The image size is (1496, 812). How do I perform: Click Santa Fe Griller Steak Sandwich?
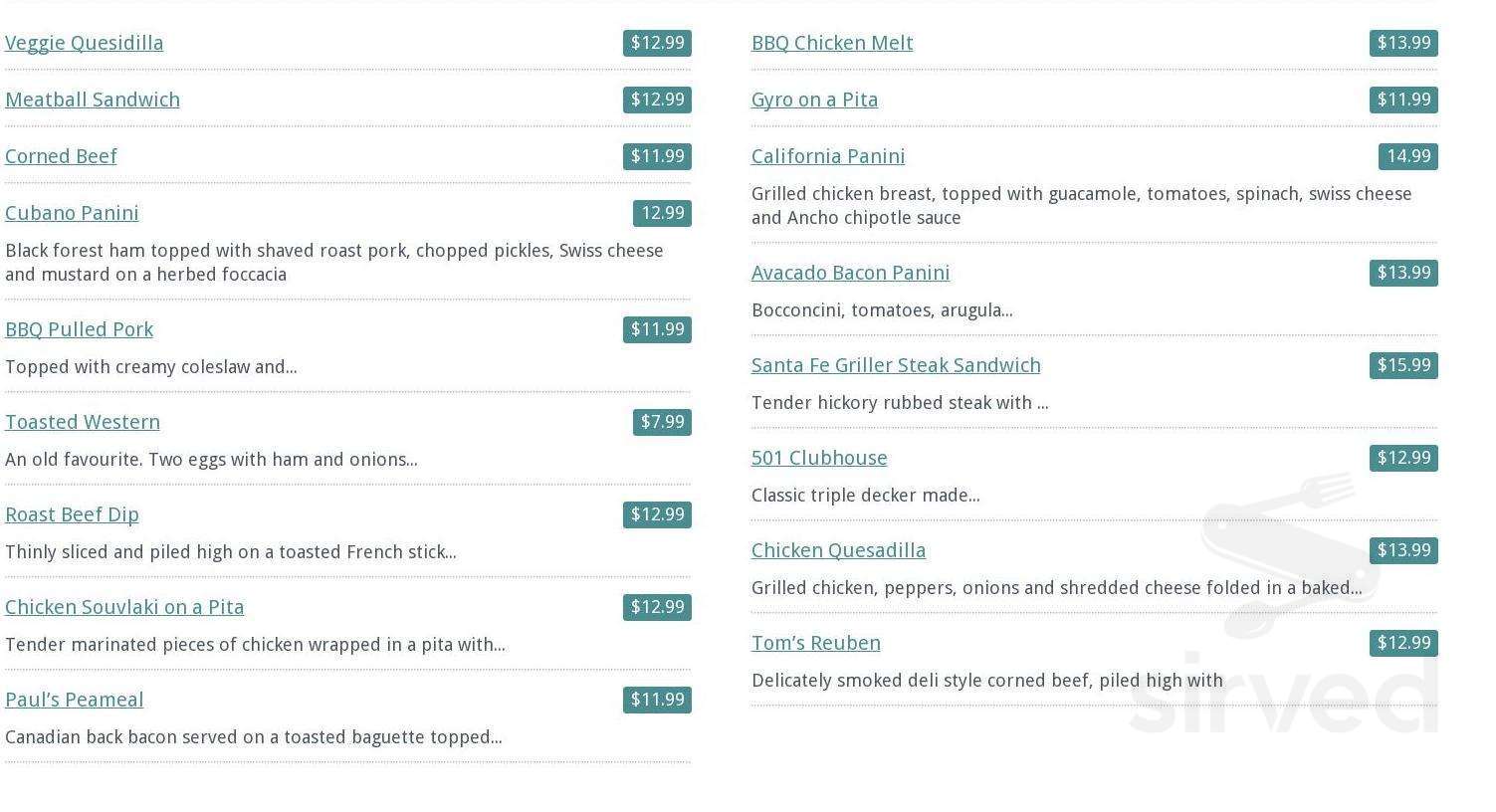(x=896, y=365)
